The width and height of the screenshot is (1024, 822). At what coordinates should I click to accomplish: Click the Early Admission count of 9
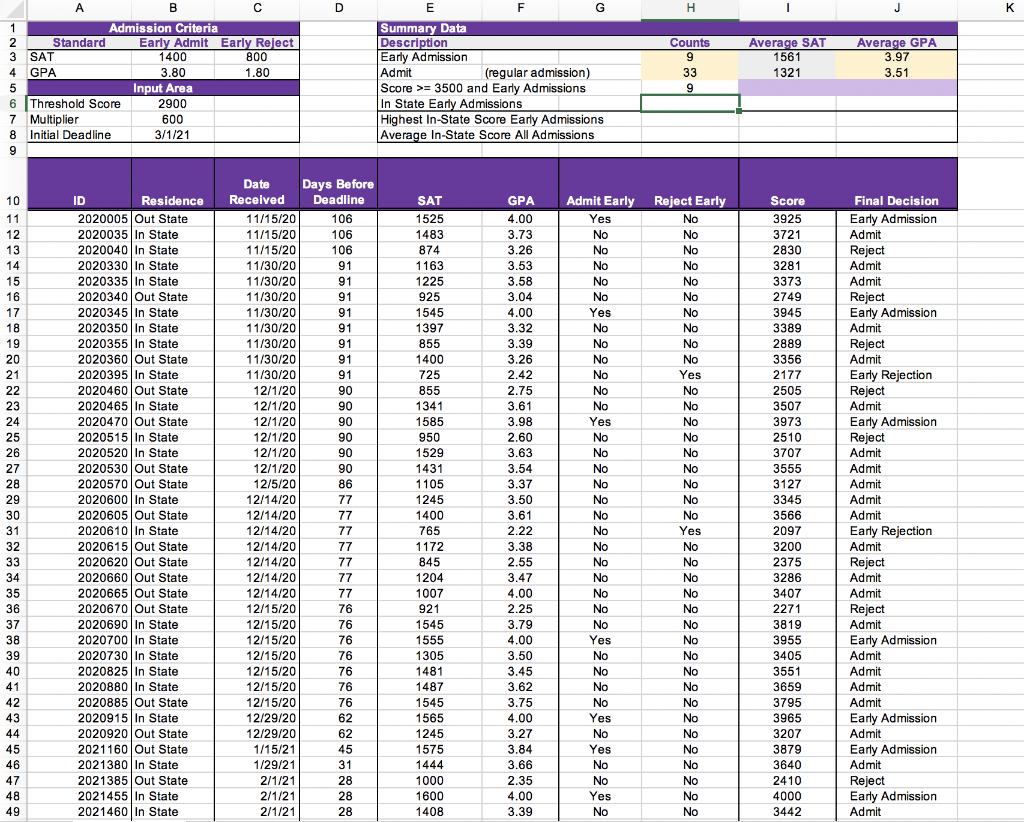click(690, 57)
